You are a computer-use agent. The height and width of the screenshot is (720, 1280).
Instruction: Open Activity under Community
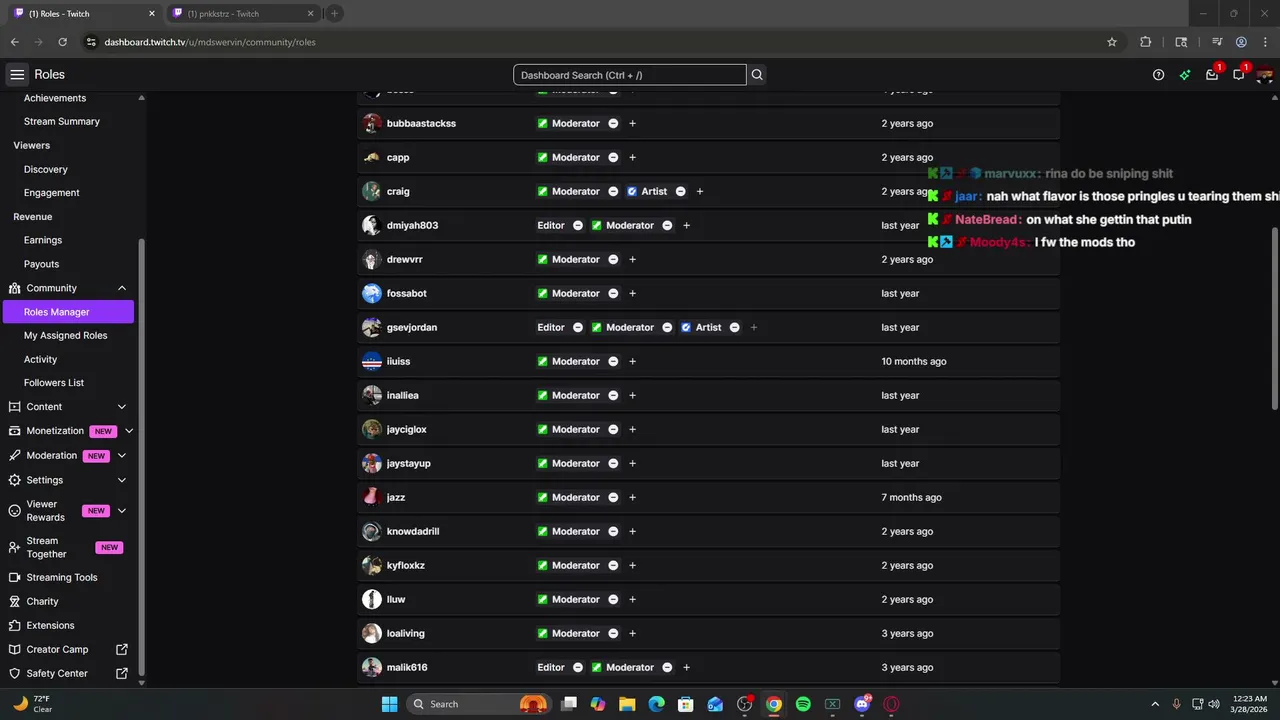coord(40,359)
